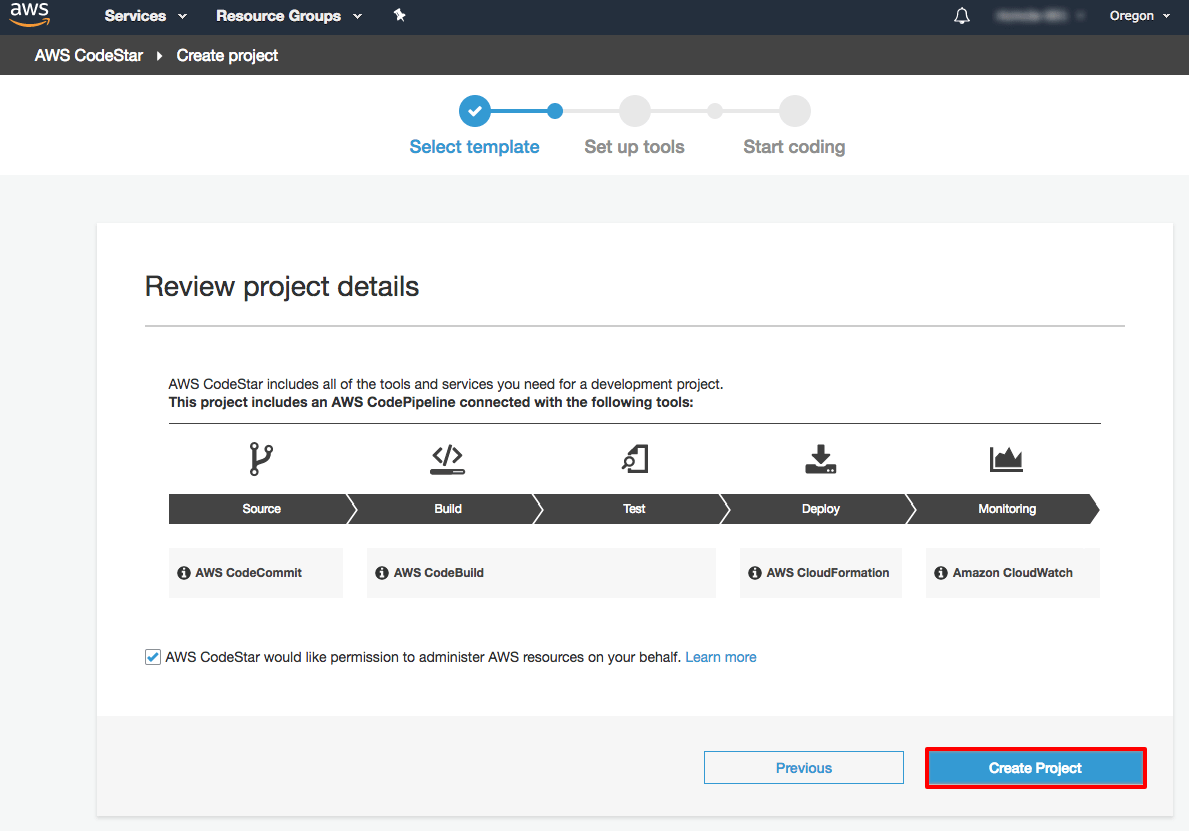Click the Source pipeline stage
This screenshot has width=1189, height=831.
pyautogui.click(x=262, y=509)
